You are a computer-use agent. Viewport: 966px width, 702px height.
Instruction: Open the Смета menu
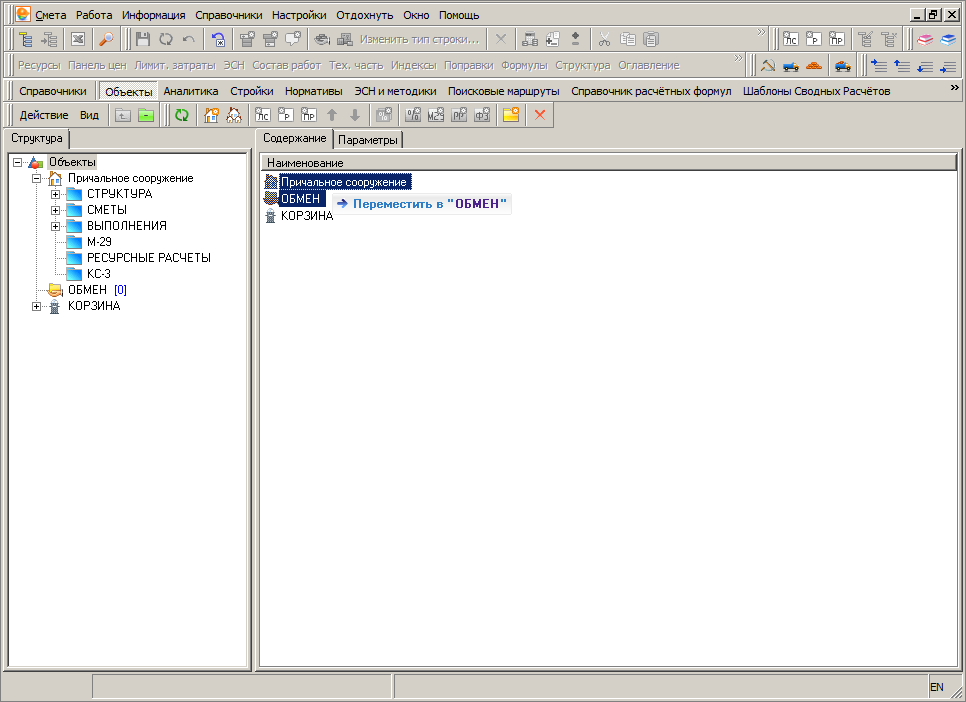click(51, 15)
